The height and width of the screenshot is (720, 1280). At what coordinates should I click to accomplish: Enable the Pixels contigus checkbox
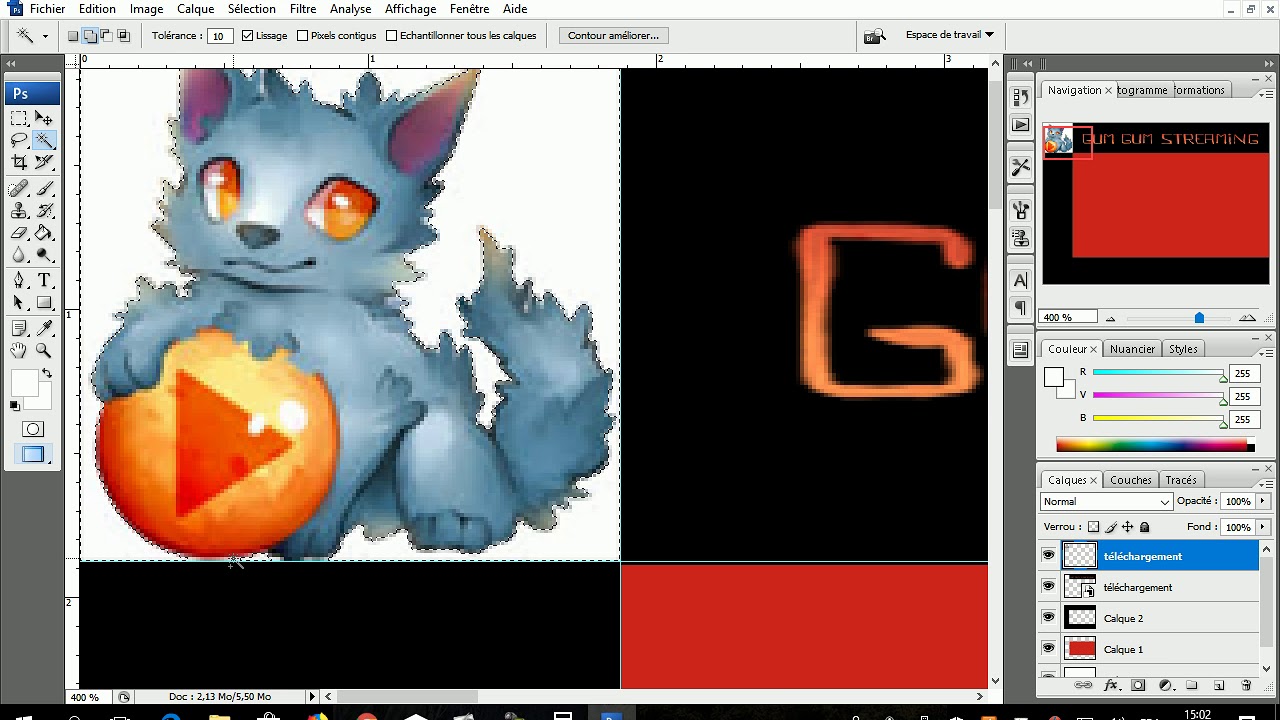point(302,35)
